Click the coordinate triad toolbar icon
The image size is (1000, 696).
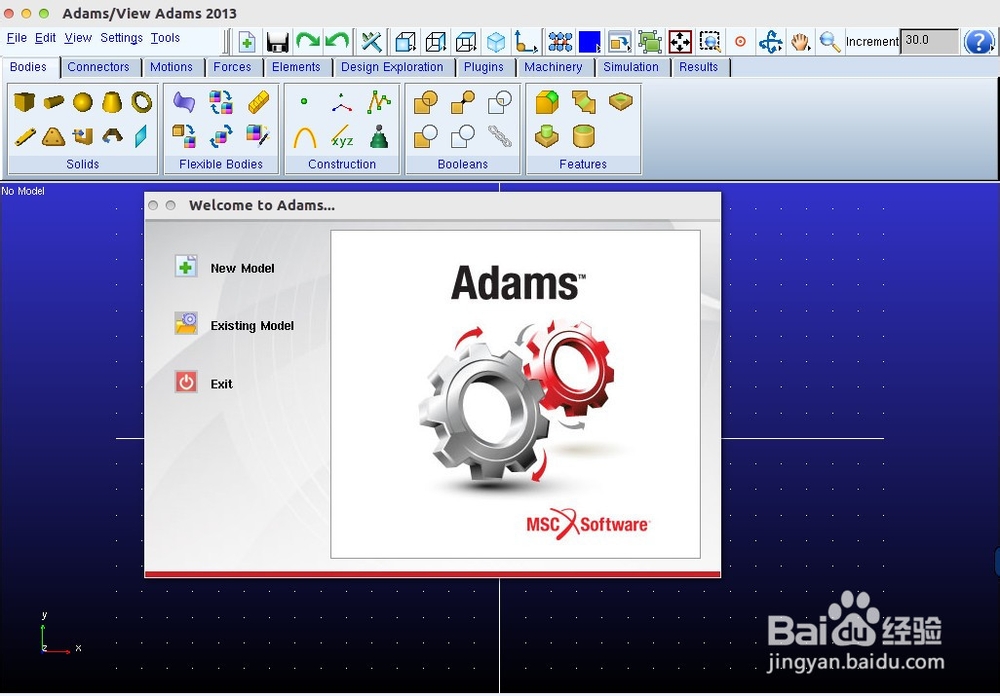[526, 42]
